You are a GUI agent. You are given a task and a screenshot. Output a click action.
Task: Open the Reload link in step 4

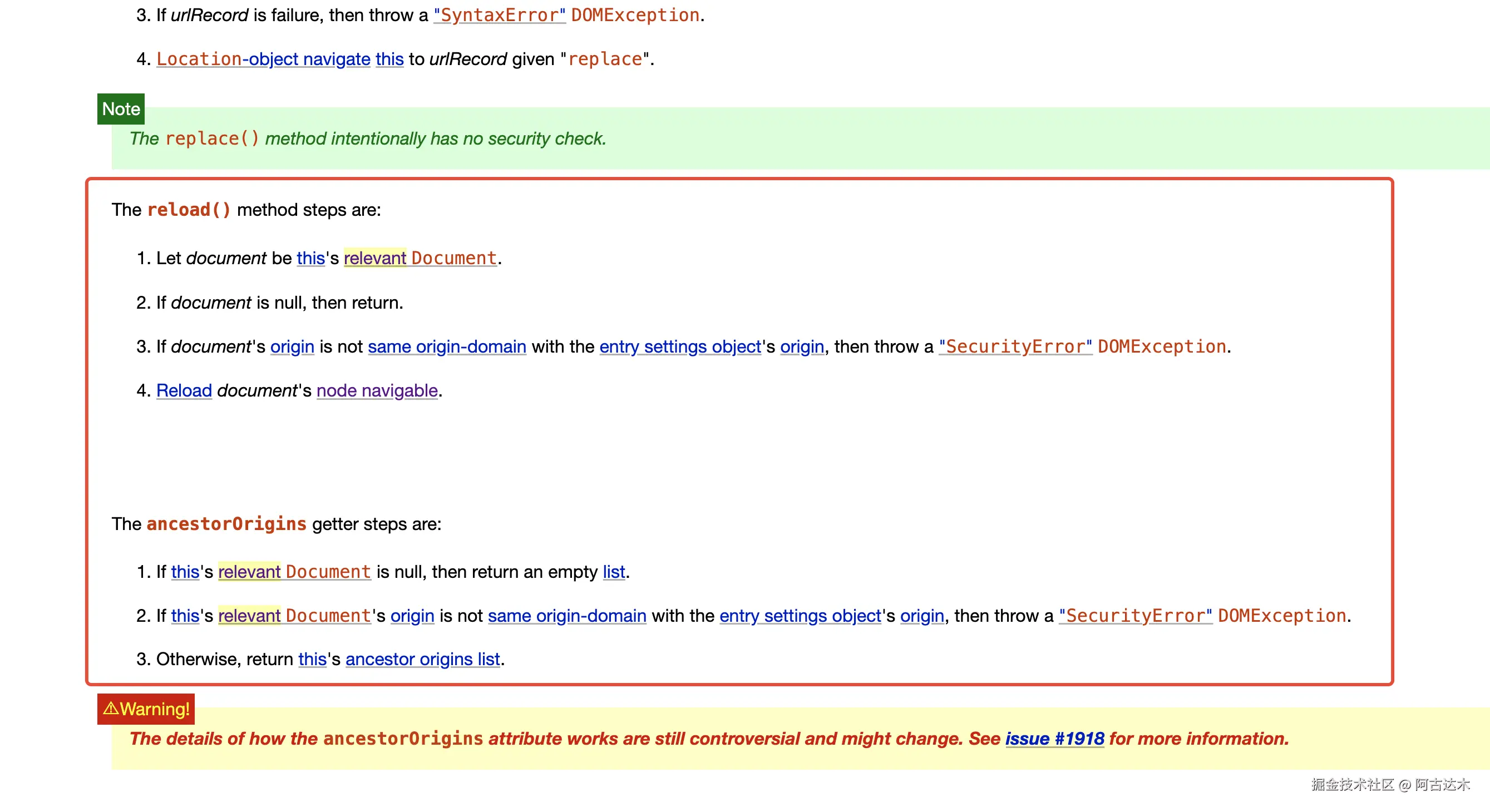(x=184, y=390)
